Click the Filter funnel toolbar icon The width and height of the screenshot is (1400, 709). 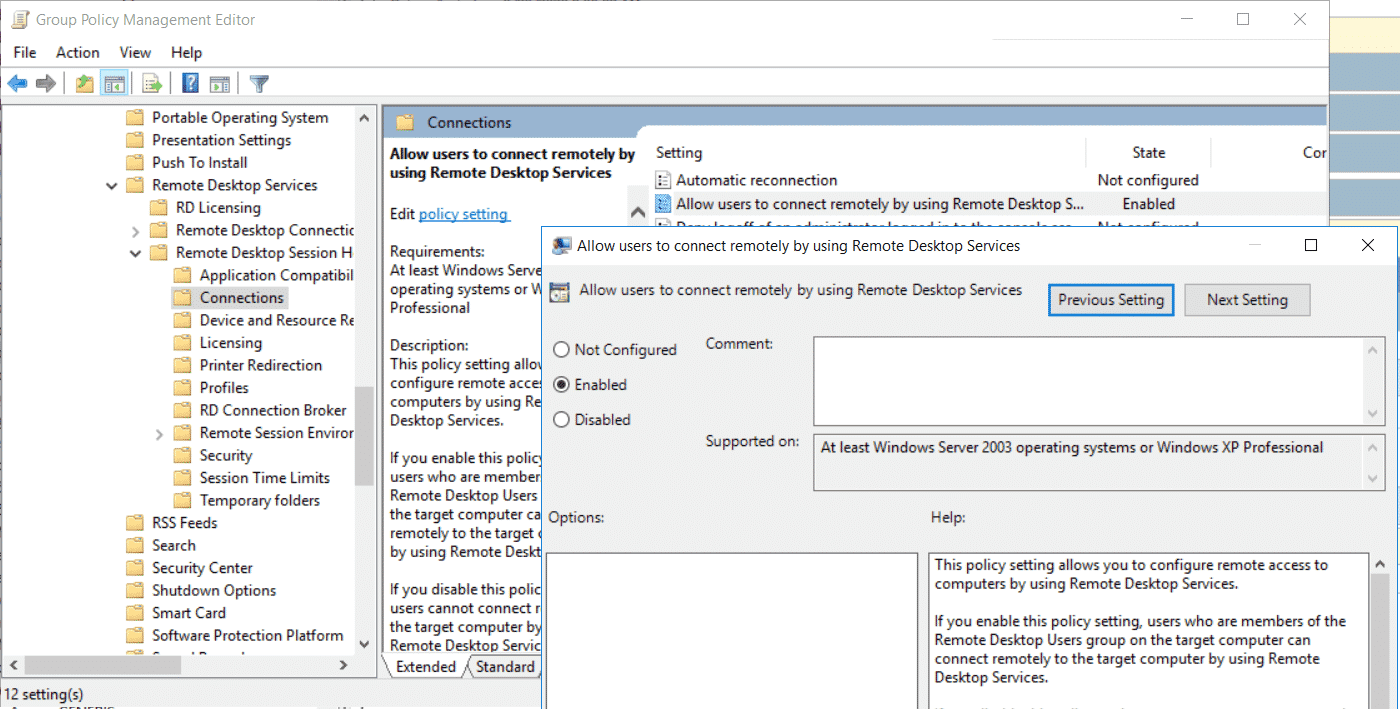pos(259,83)
